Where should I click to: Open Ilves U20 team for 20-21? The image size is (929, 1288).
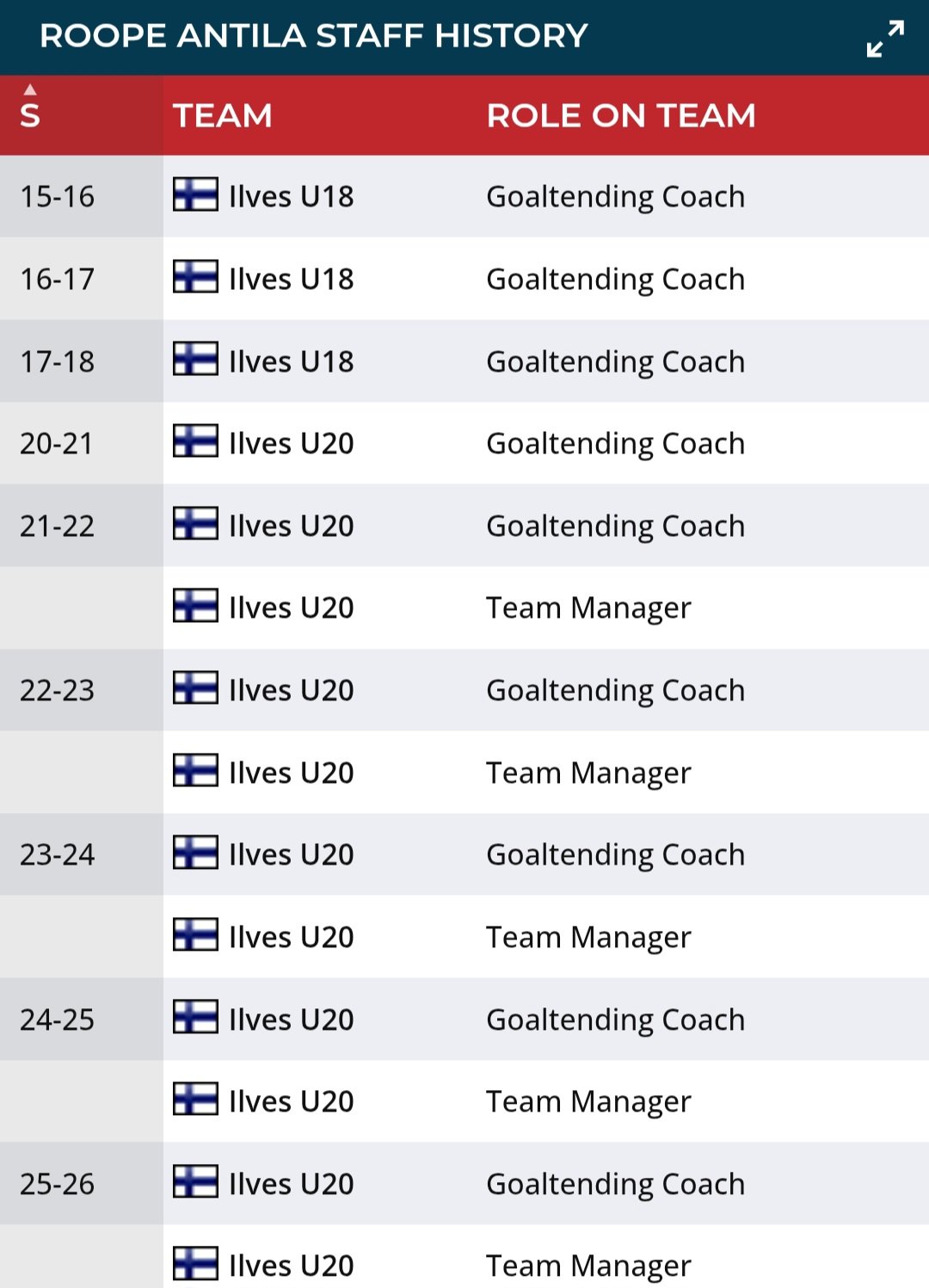coord(292,444)
